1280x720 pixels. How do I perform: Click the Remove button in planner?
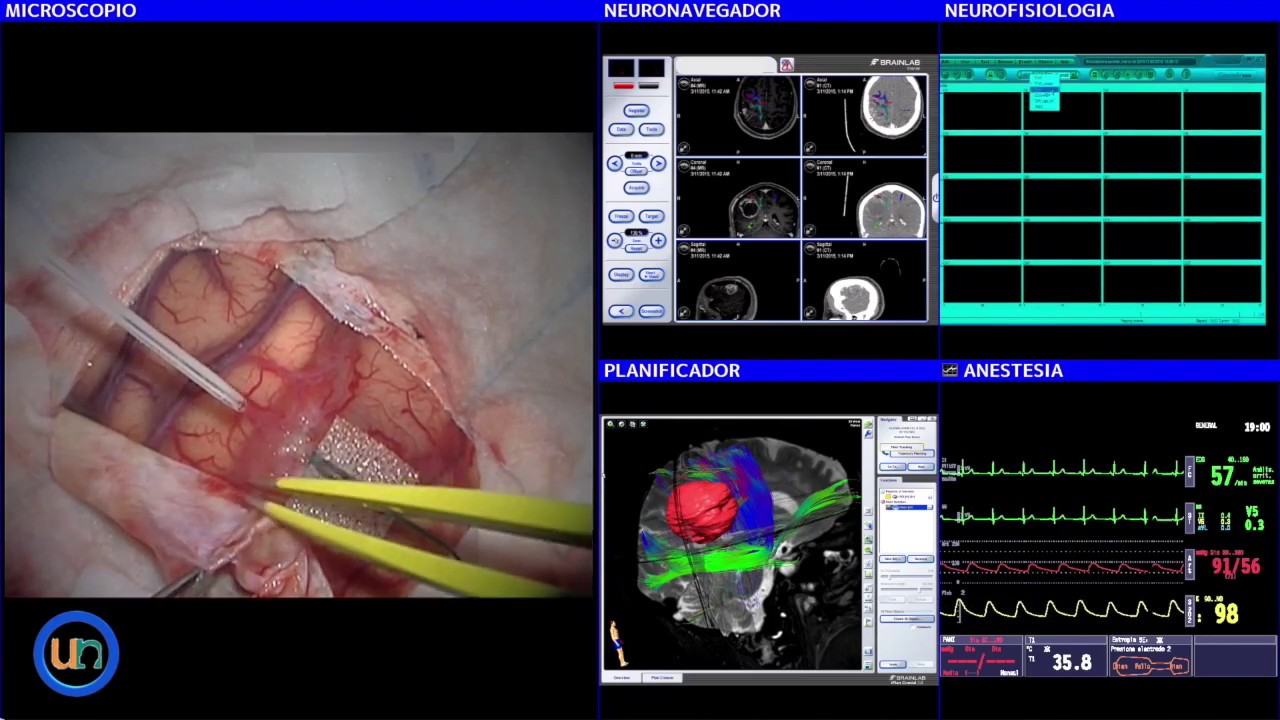tap(921, 559)
